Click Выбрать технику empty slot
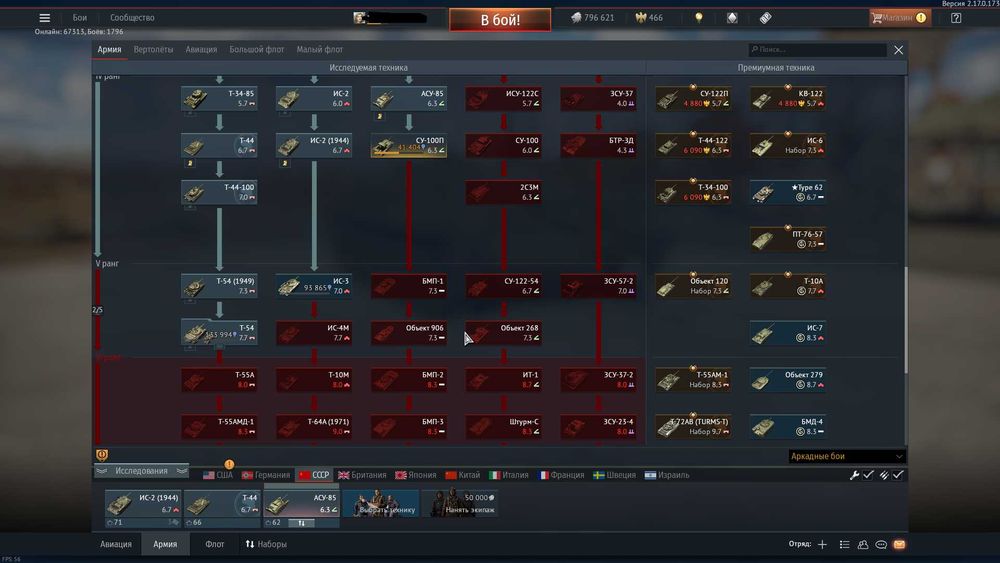The image size is (1000, 563). pyautogui.click(x=381, y=504)
